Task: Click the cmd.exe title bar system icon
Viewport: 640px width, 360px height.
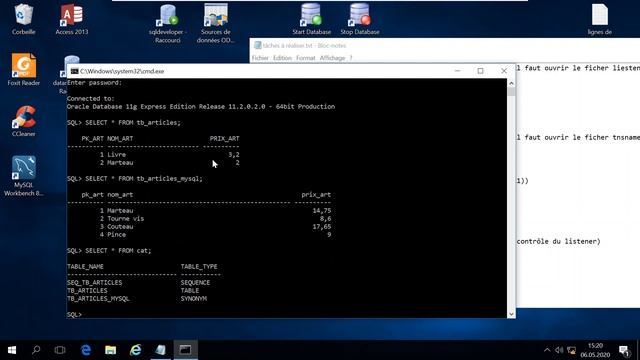Action: click(75, 71)
